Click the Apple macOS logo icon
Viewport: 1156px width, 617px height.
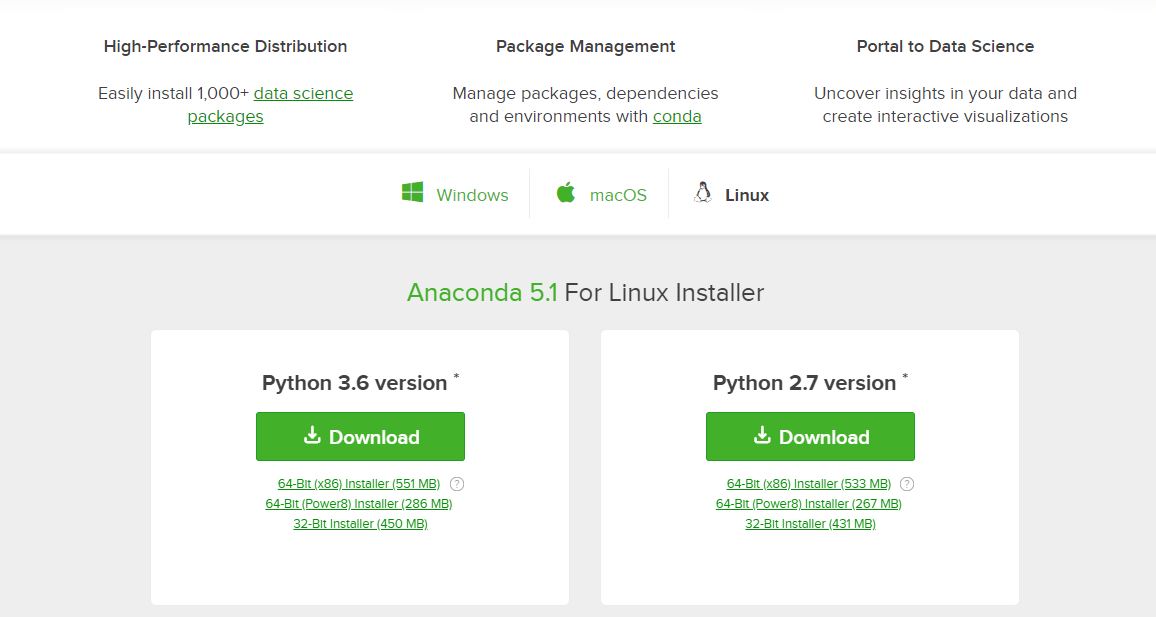(x=565, y=192)
